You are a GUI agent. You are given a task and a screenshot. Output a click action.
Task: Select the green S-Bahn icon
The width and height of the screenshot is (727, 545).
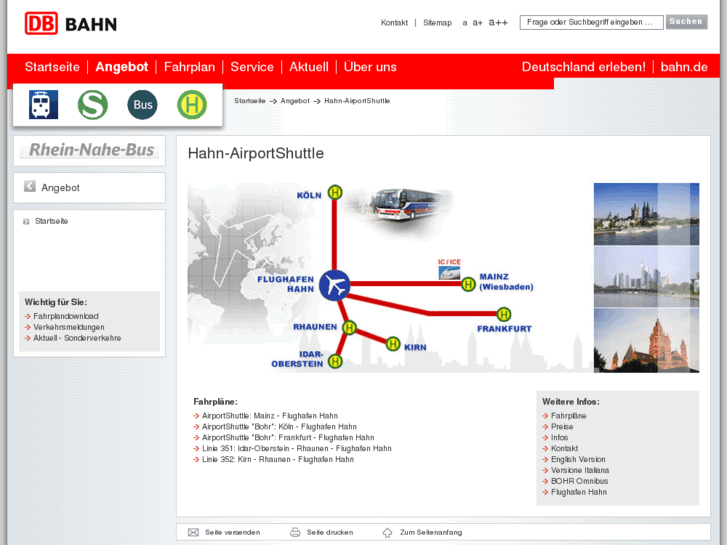93,104
